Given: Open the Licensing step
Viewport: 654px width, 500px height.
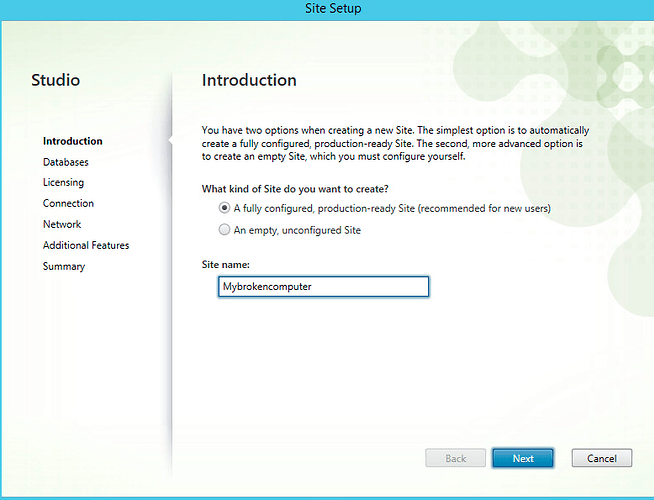Looking at the screenshot, I should pyautogui.click(x=63, y=183).
